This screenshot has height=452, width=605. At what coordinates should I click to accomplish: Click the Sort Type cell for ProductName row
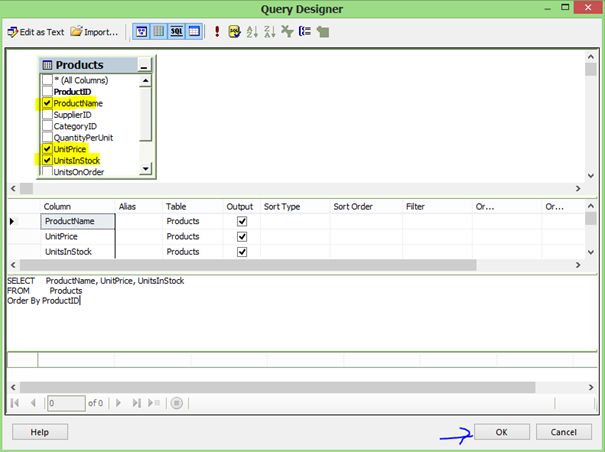point(295,221)
